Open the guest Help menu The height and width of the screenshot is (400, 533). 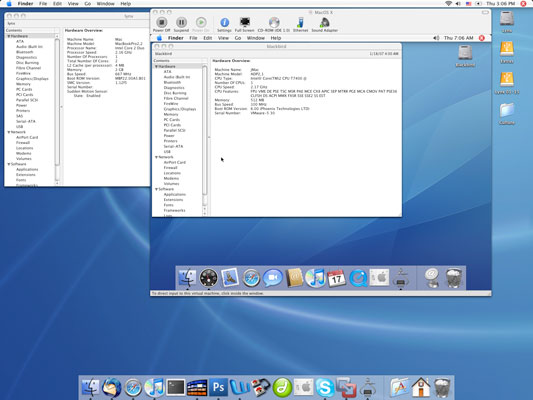(276, 38)
